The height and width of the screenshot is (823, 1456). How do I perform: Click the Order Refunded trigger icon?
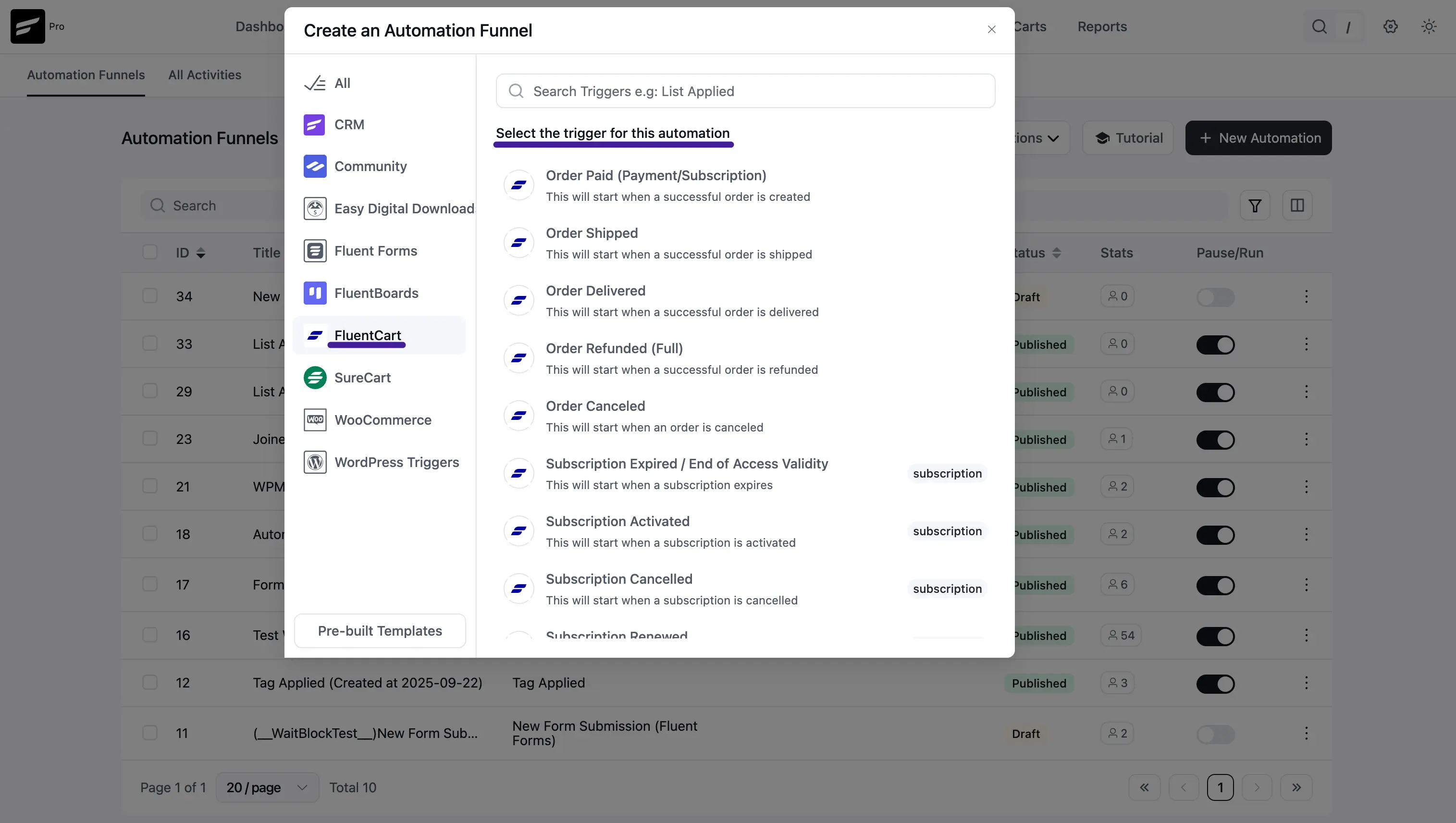[519, 358]
